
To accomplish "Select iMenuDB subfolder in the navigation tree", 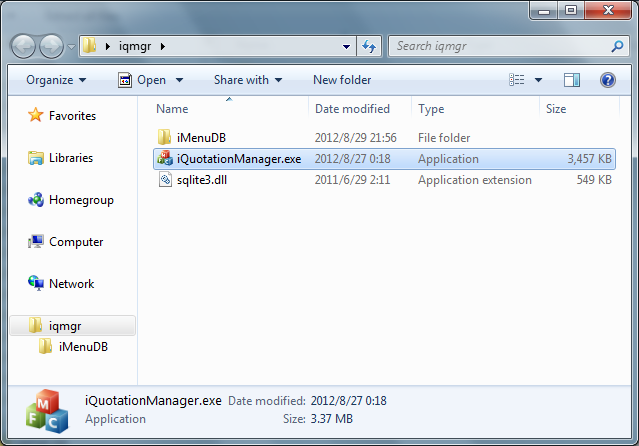I will (x=83, y=347).
